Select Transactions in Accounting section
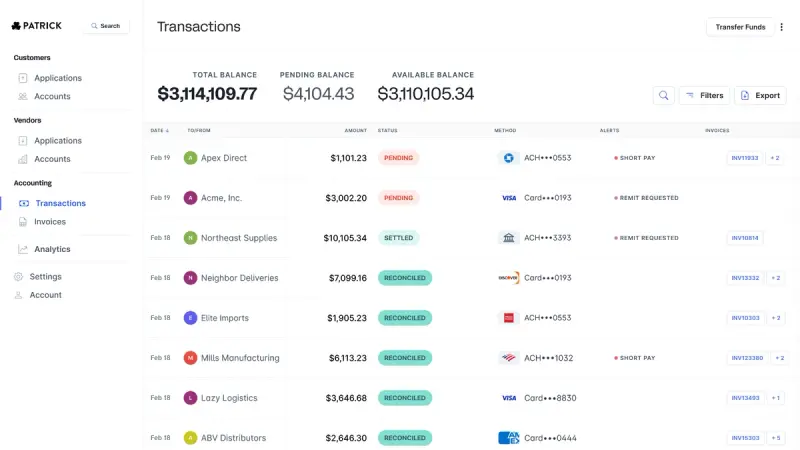 [60, 203]
